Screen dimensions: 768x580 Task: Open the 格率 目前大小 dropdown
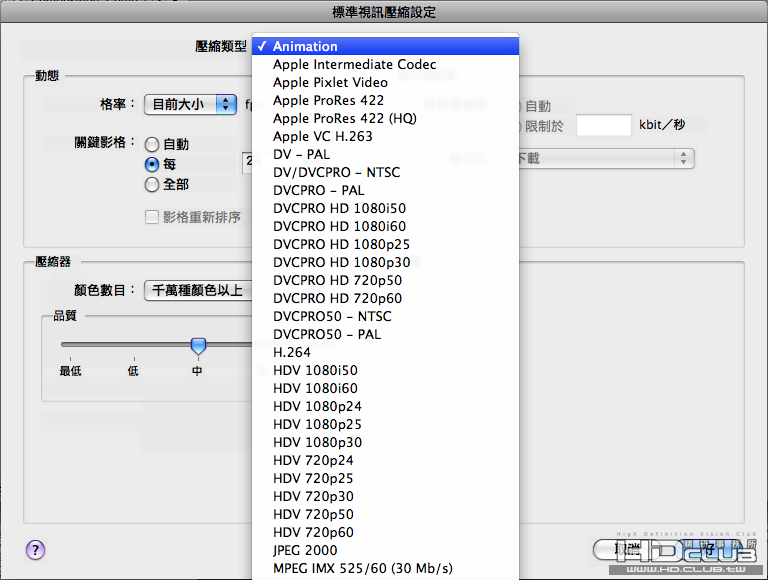point(191,104)
